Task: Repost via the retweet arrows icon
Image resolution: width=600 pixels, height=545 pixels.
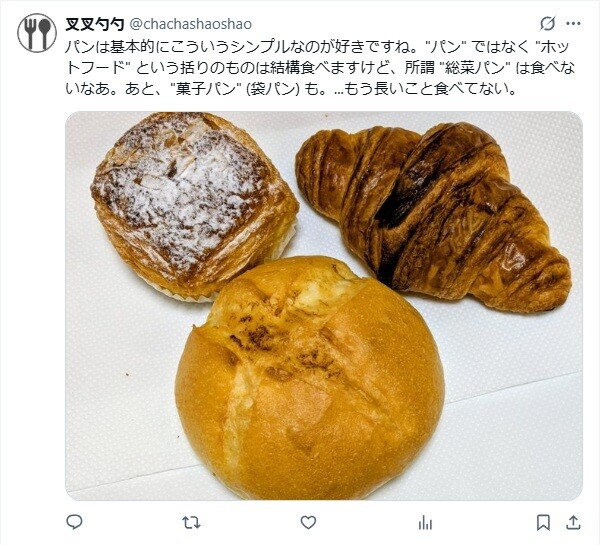Action: tap(191, 522)
